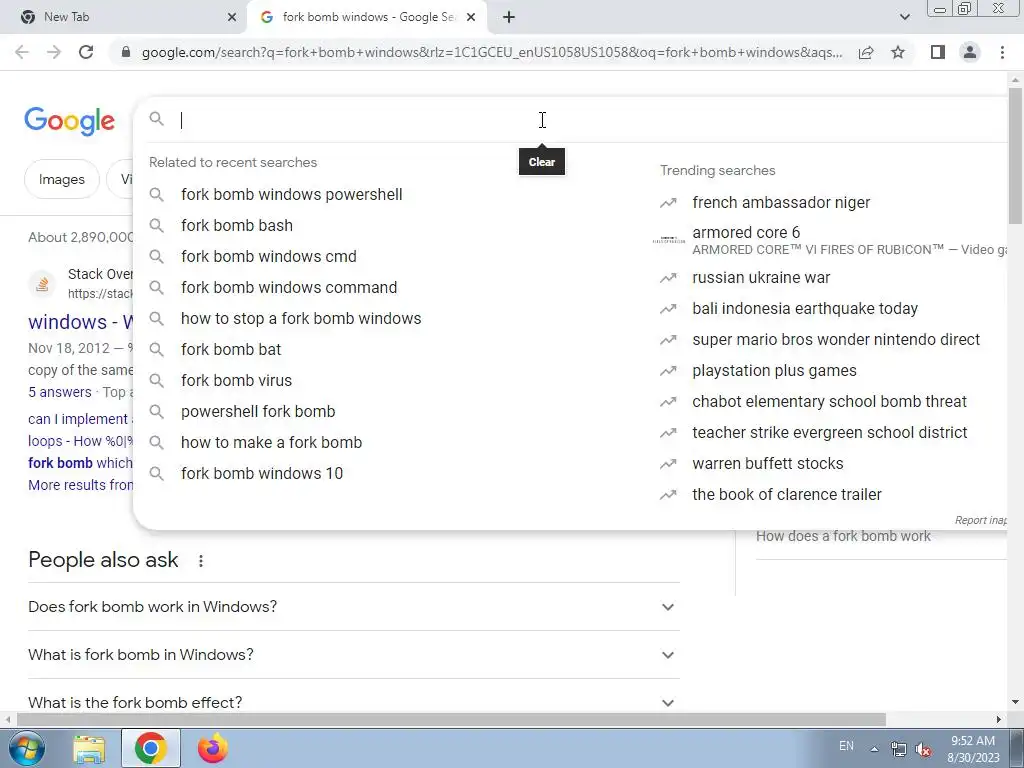The height and width of the screenshot is (768, 1024).
Task: Click muted volume icon in system tray
Action: point(923,750)
